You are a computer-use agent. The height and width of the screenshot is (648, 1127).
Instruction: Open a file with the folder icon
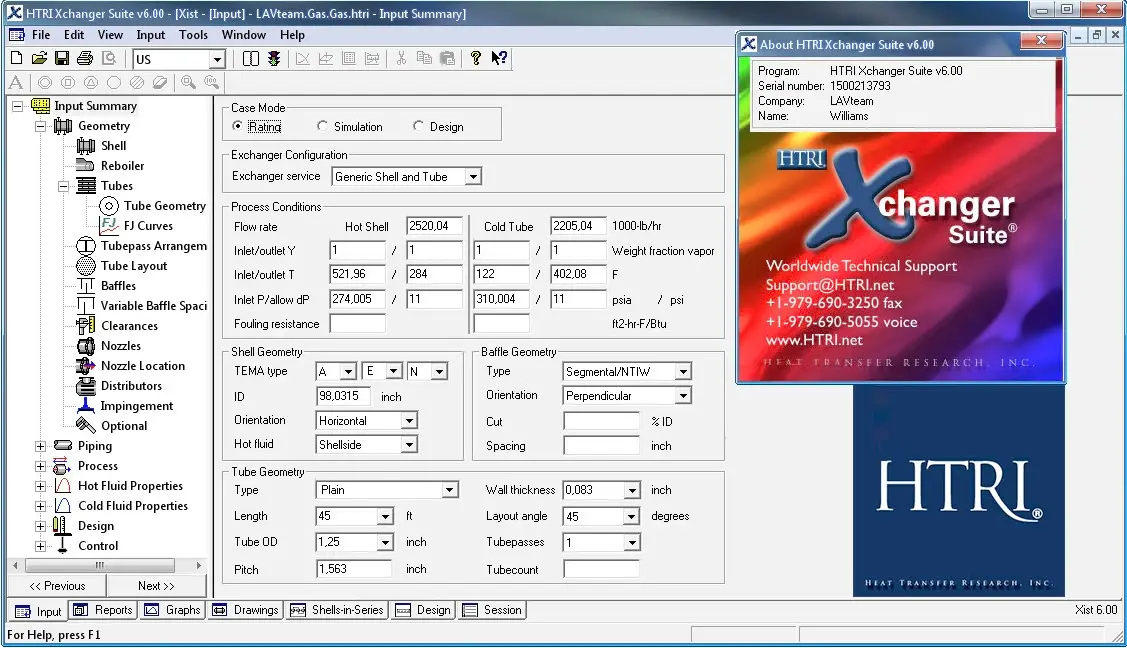[x=39, y=58]
